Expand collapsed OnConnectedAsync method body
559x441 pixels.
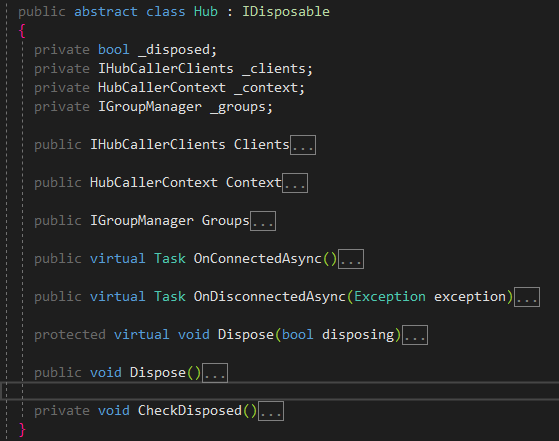(351, 259)
